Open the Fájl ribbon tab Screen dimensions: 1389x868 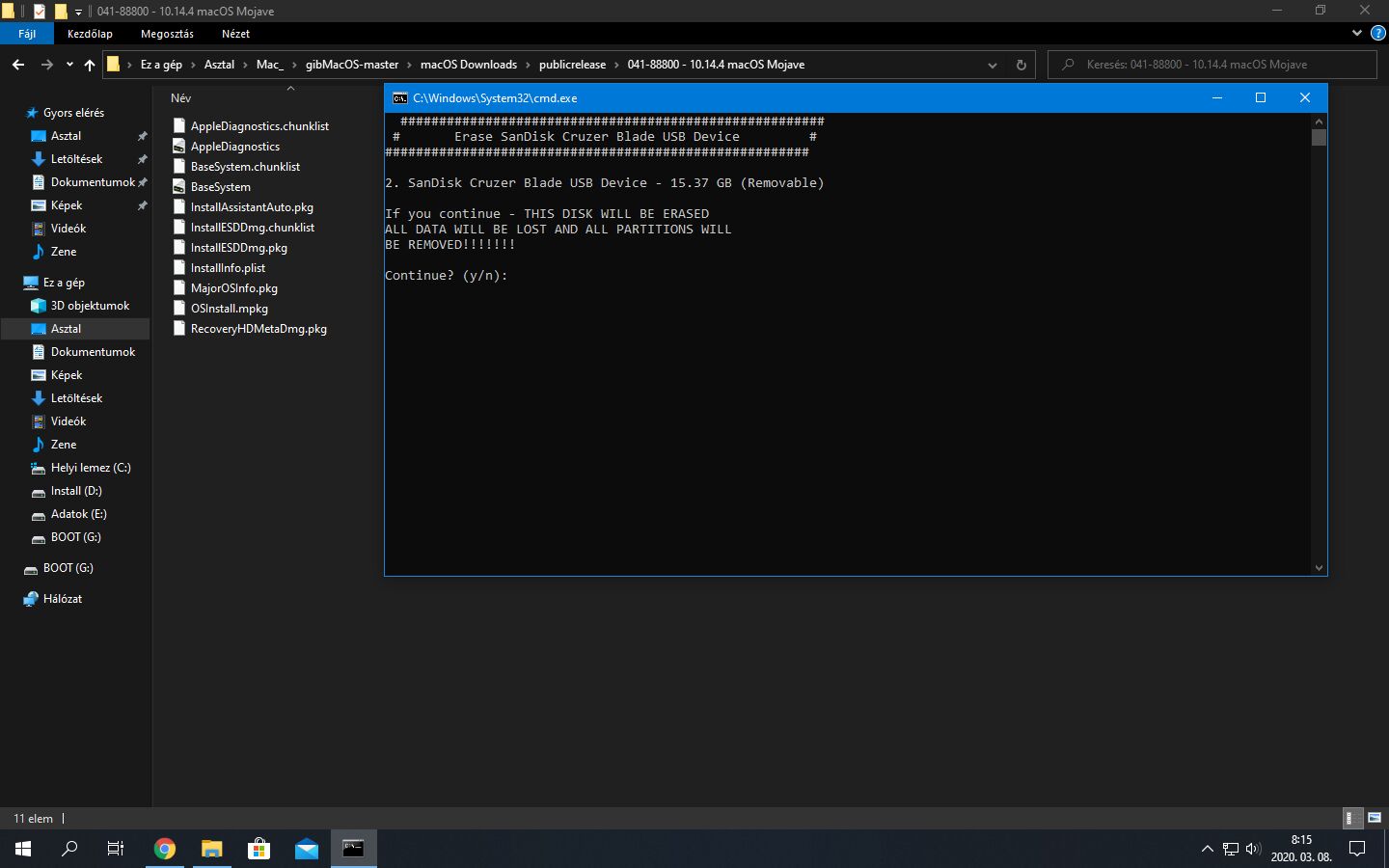click(x=27, y=34)
